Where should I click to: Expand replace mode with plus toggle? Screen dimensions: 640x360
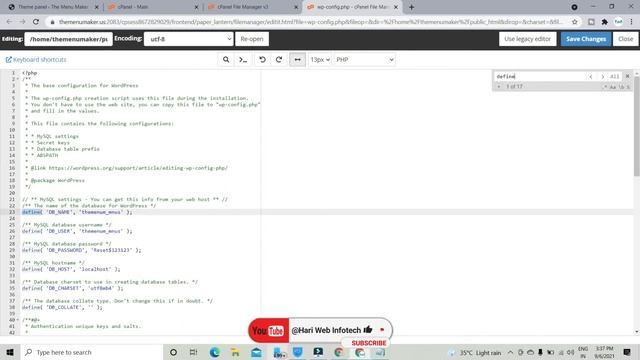coord(498,87)
